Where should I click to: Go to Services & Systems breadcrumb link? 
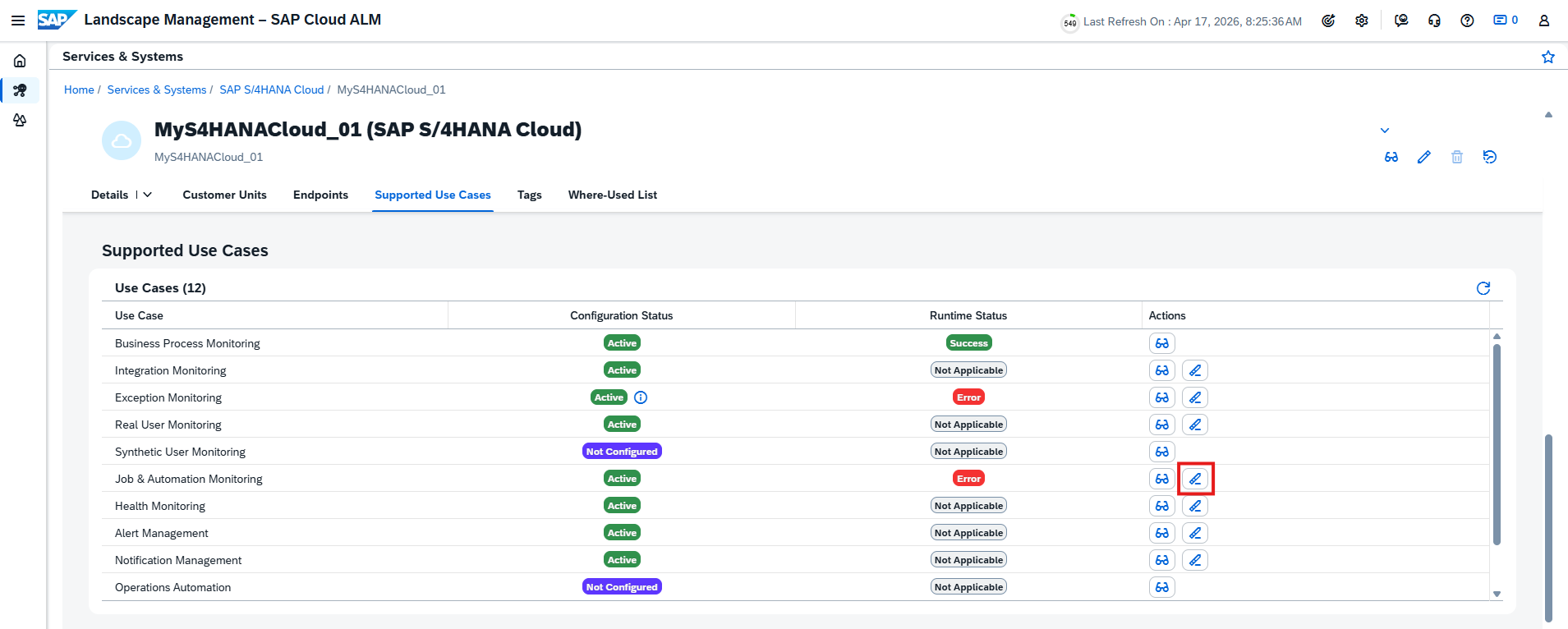[156, 90]
